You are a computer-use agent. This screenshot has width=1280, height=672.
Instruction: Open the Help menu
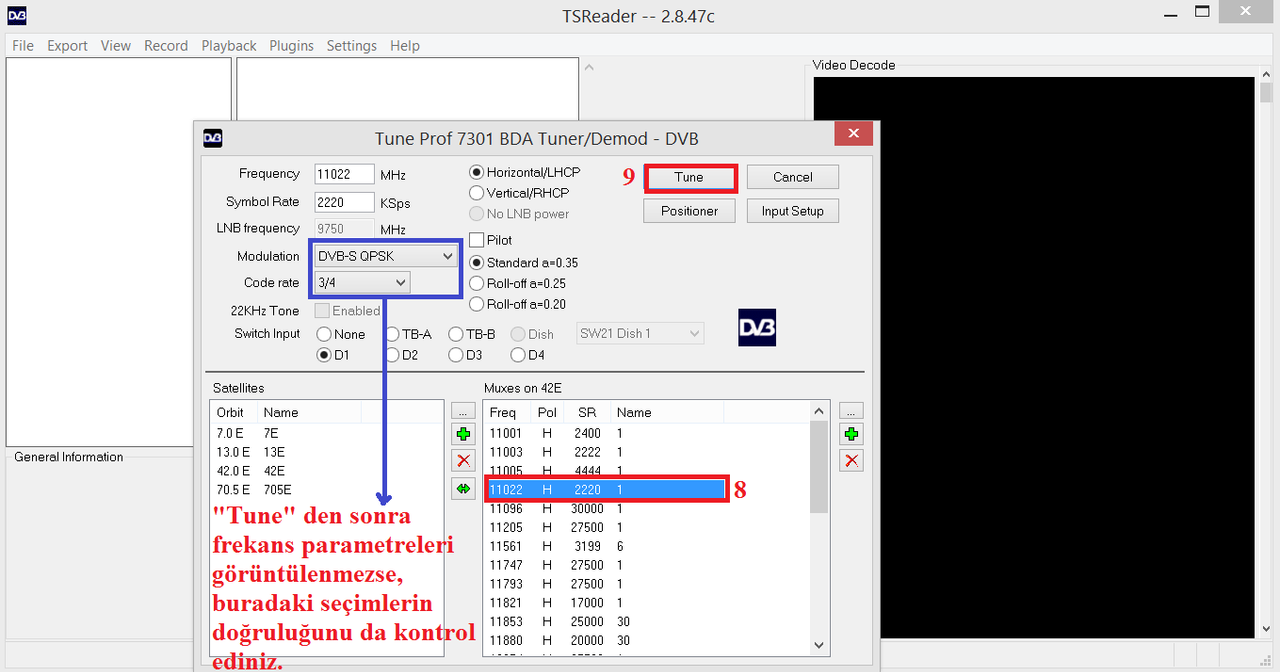pos(405,46)
